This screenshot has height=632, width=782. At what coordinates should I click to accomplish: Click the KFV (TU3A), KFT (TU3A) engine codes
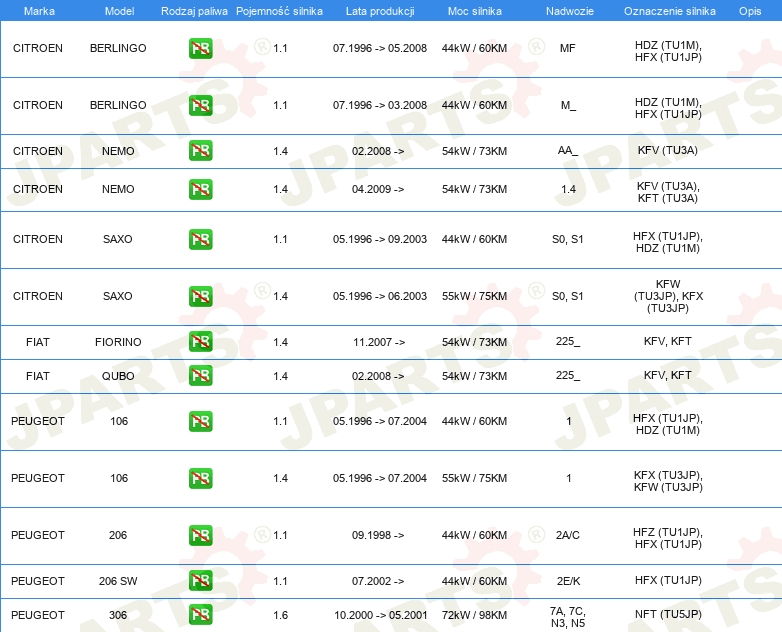click(668, 192)
